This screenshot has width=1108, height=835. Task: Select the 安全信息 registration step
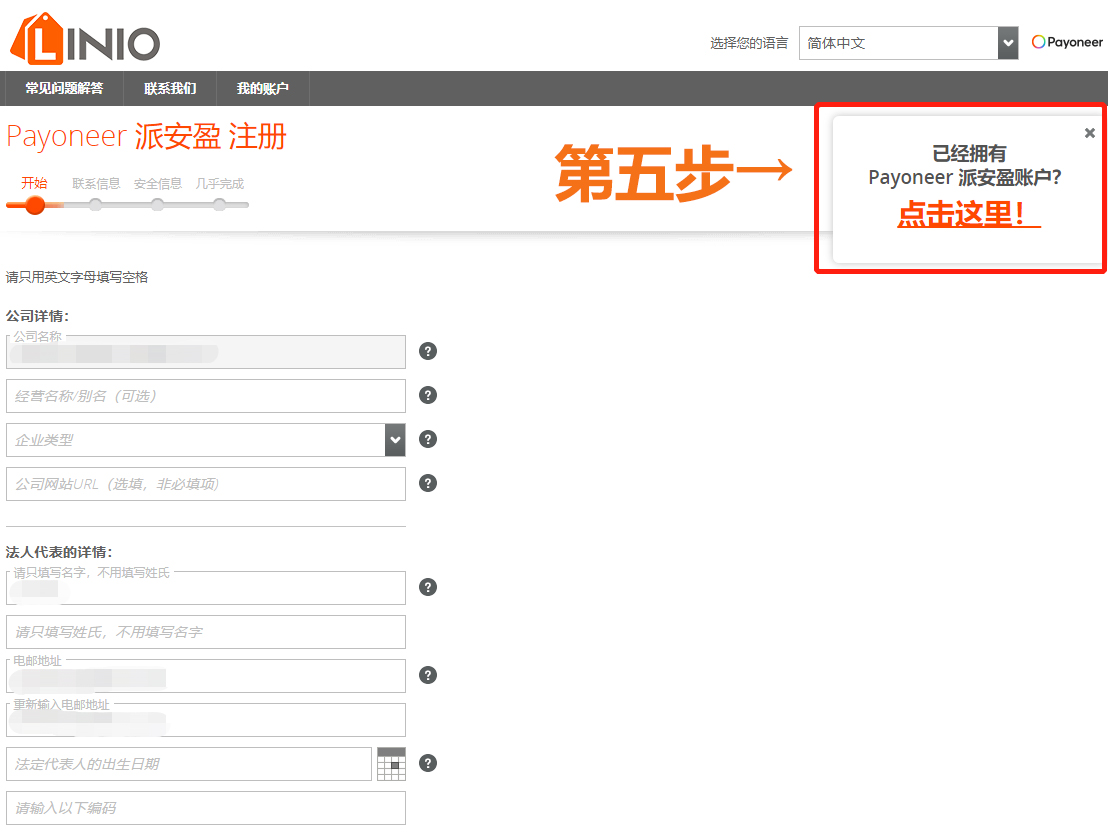coord(158,184)
